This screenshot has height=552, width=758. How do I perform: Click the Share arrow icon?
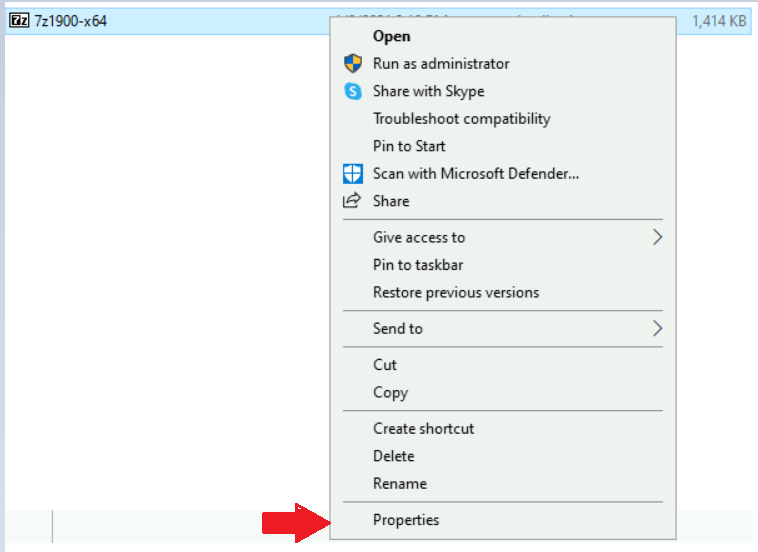tap(352, 201)
